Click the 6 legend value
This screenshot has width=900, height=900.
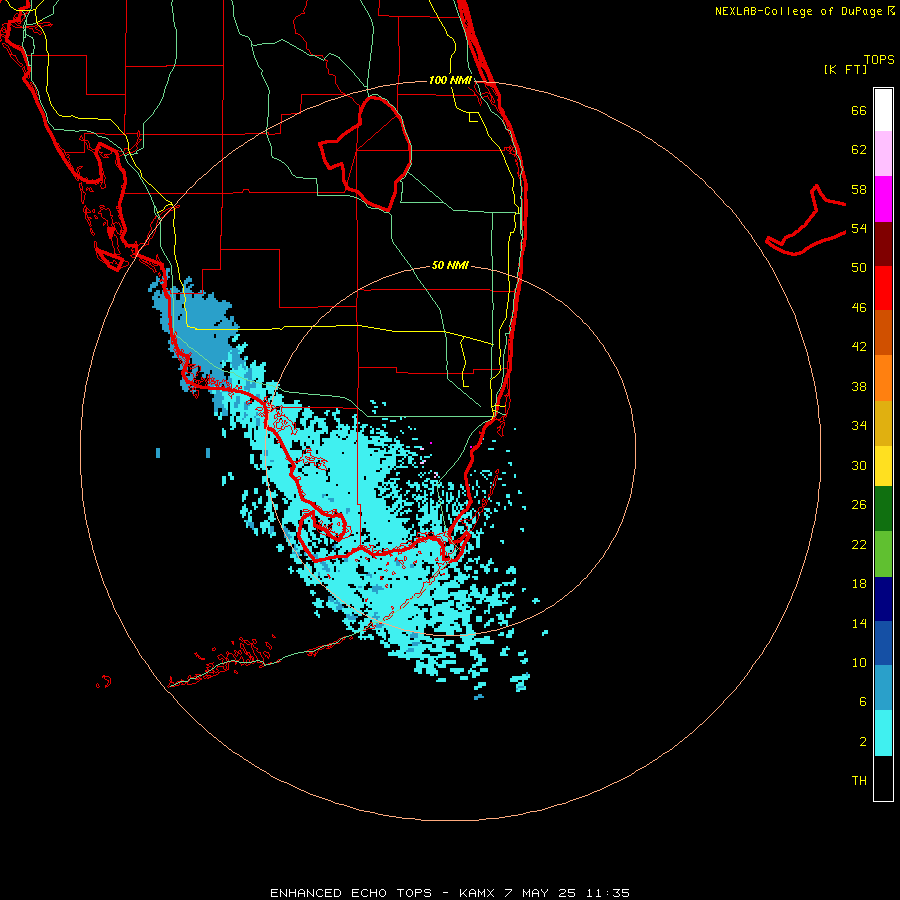[x=863, y=702]
